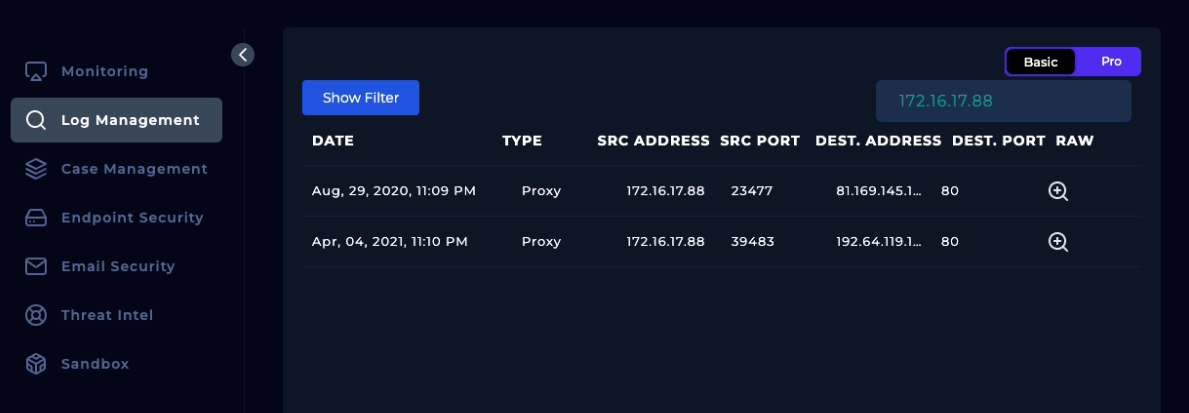
Task: Click the Sandbox cube icon
Action: pyautogui.click(x=36, y=364)
